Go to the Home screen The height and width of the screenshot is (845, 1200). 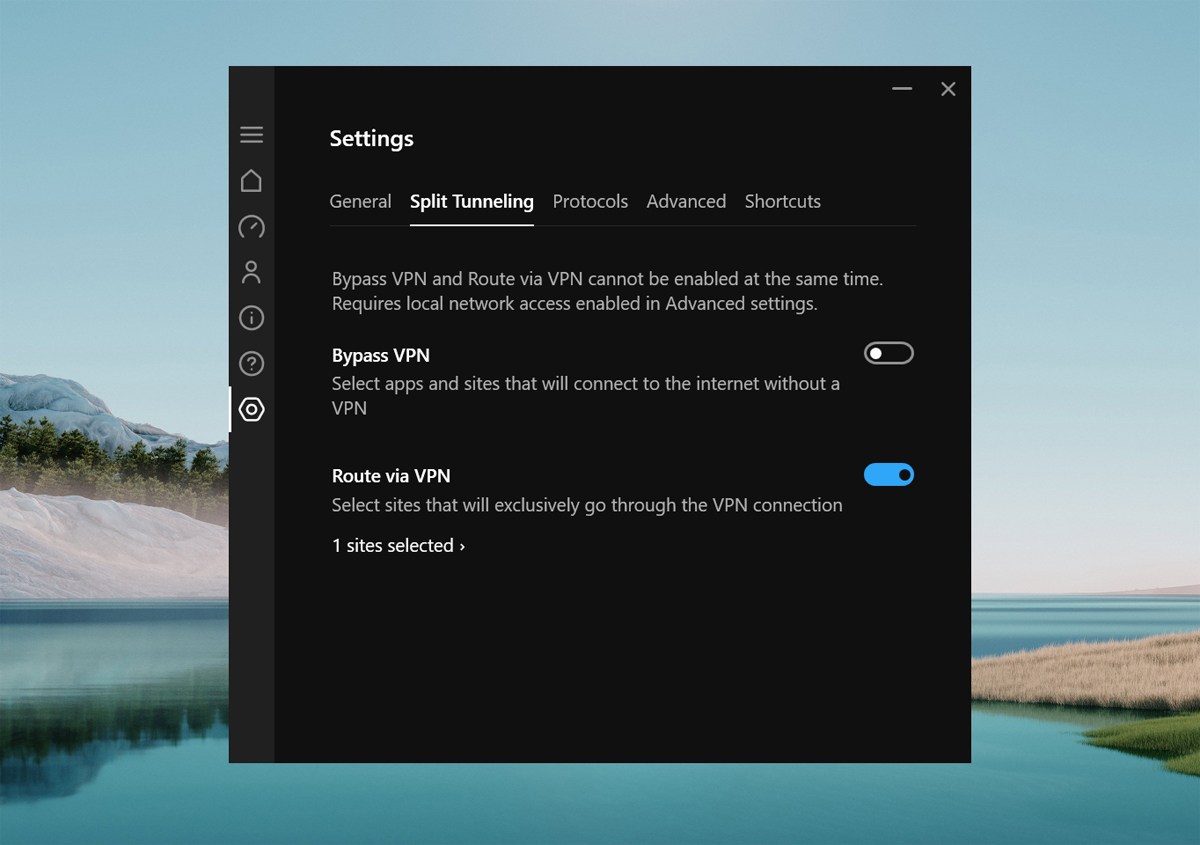(251, 181)
